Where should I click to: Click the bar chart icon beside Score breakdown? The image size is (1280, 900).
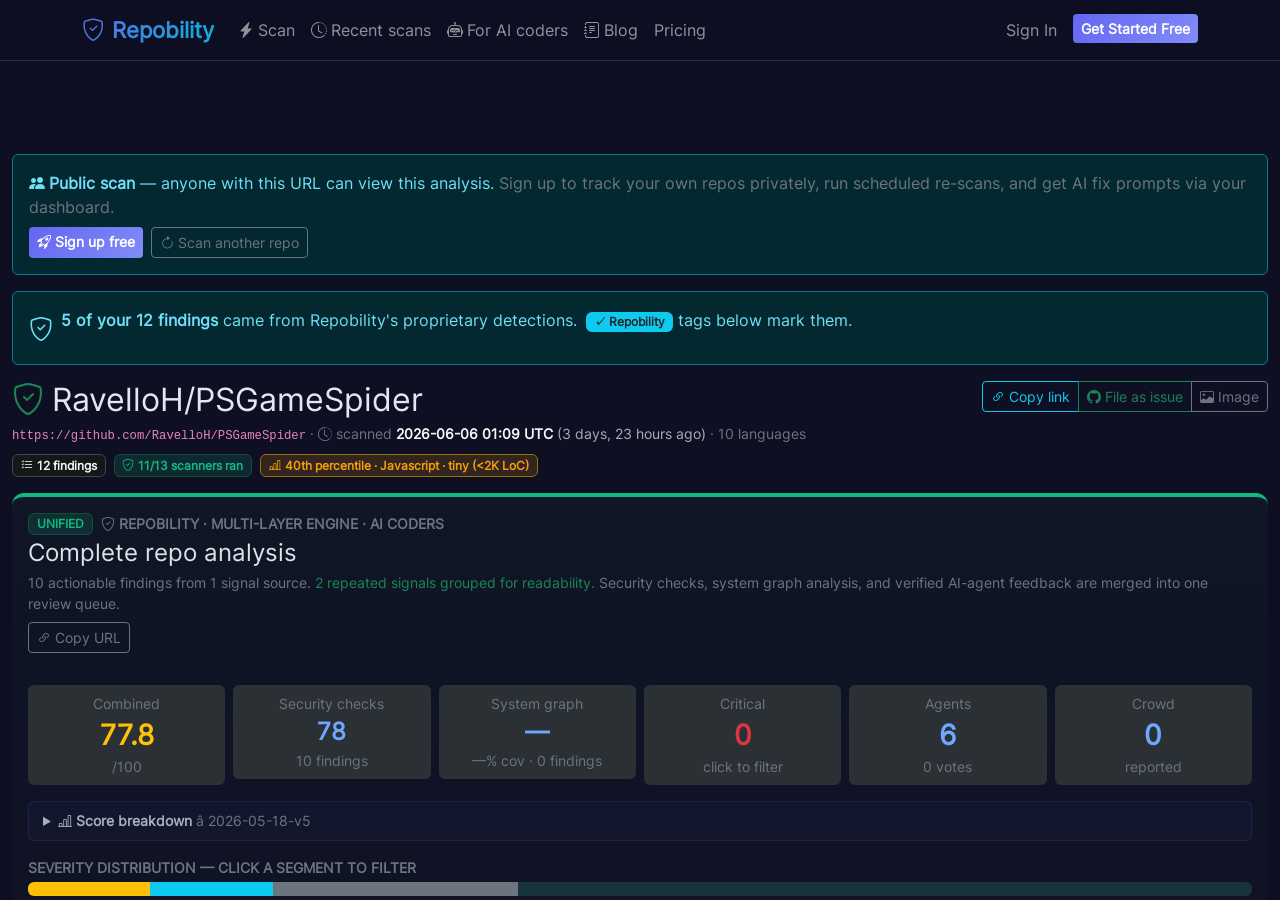[65, 821]
